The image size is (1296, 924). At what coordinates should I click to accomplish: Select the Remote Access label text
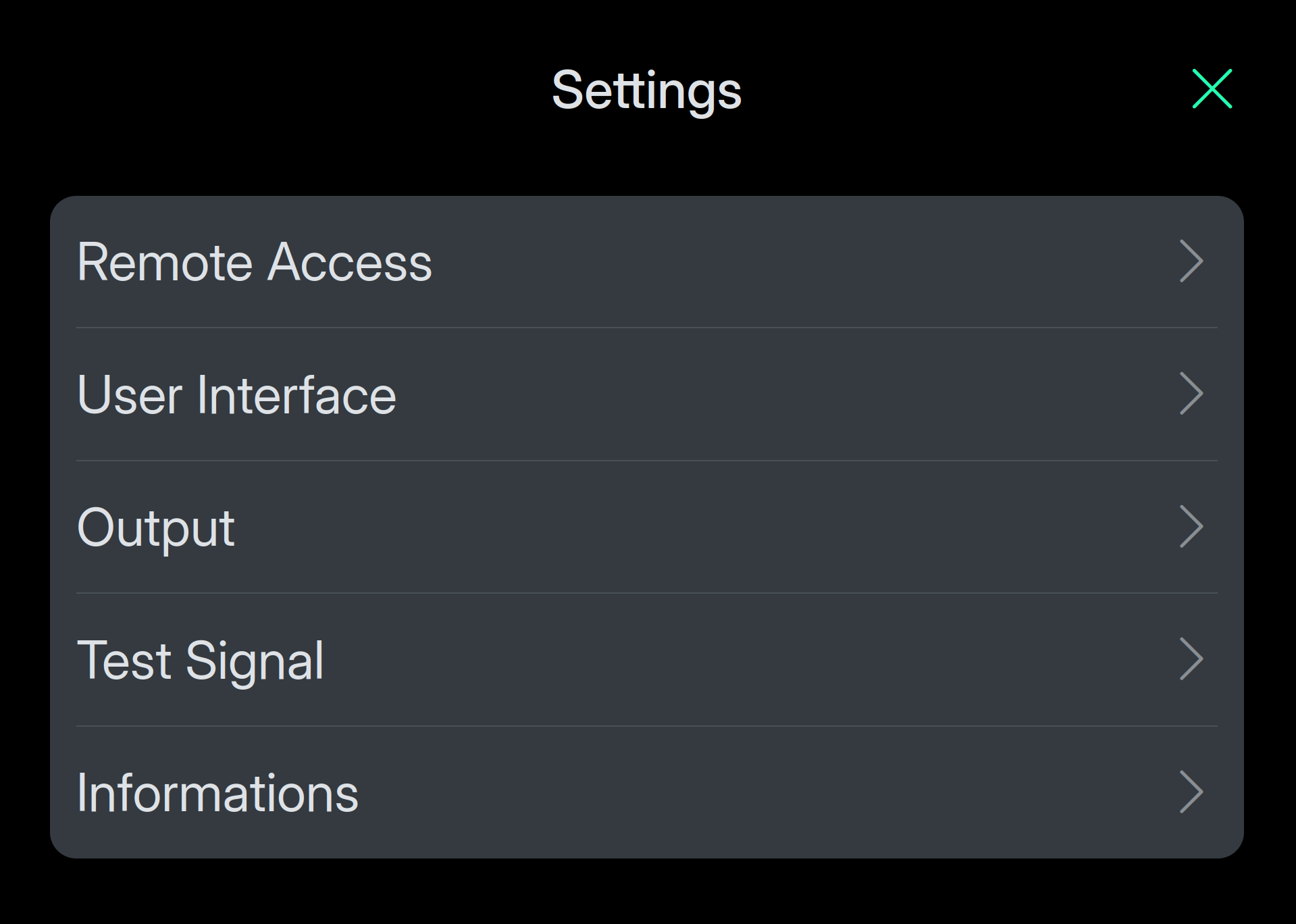[254, 262]
